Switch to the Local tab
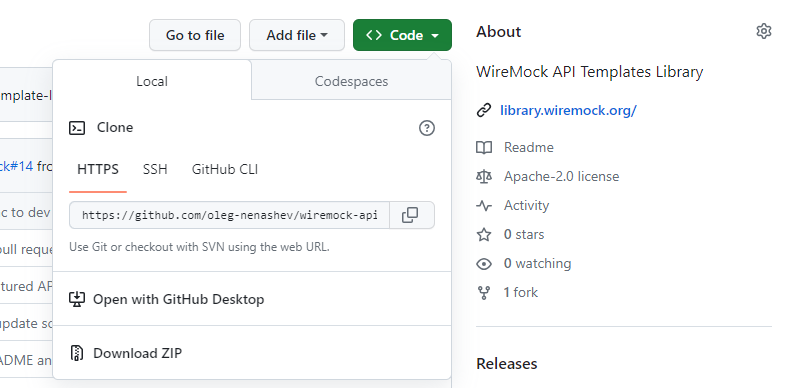Screen dimensions: 802x388 (x=152, y=81)
